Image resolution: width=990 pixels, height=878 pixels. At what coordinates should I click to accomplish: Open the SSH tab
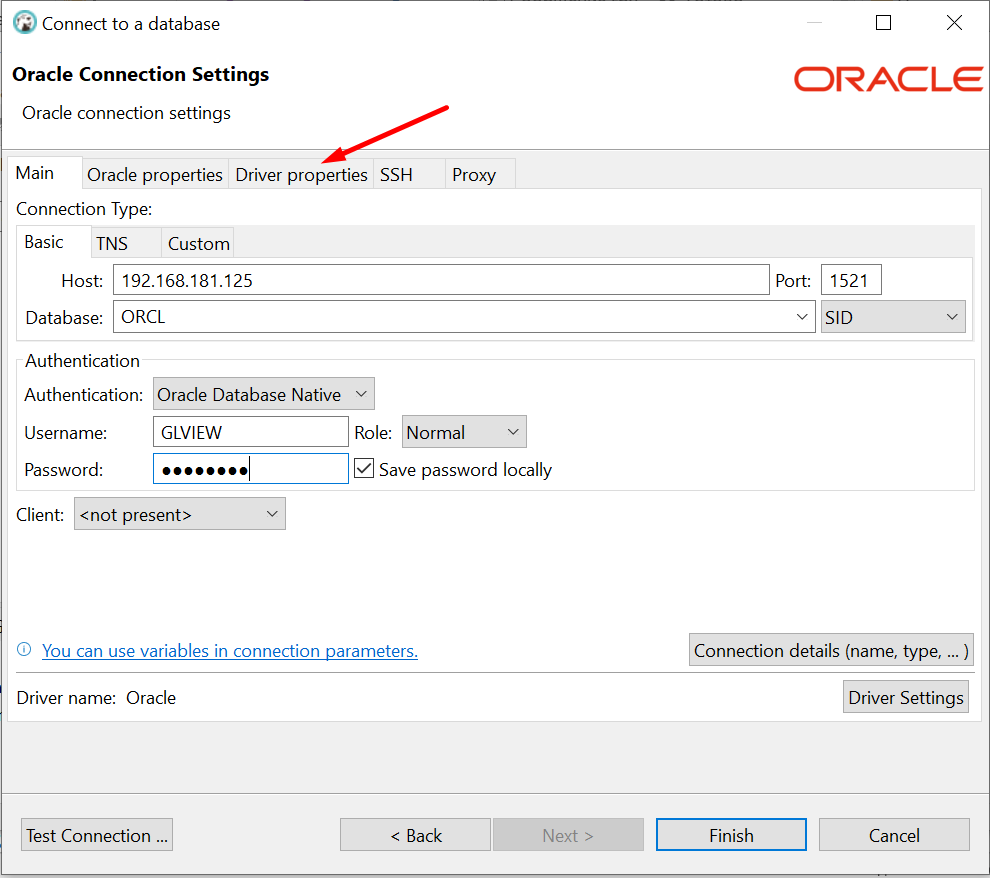tap(395, 174)
